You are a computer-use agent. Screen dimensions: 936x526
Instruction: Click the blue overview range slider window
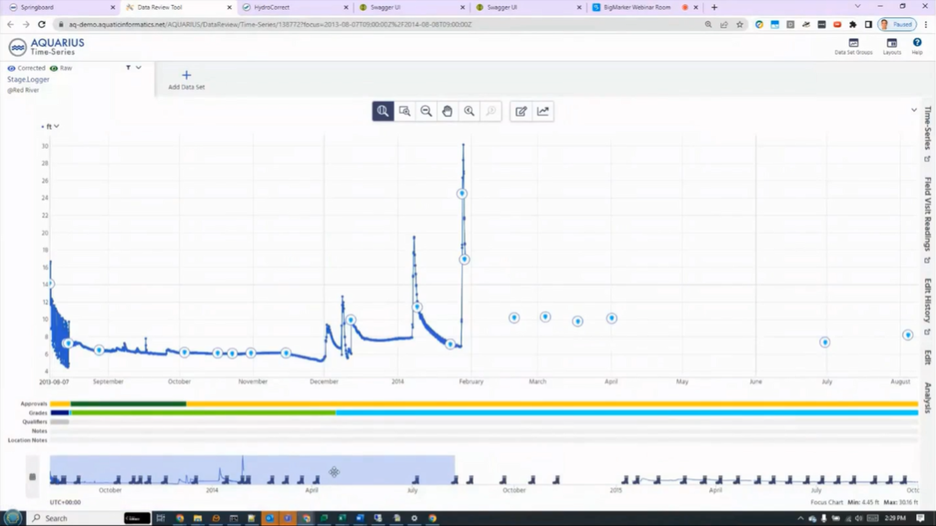[252, 470]
